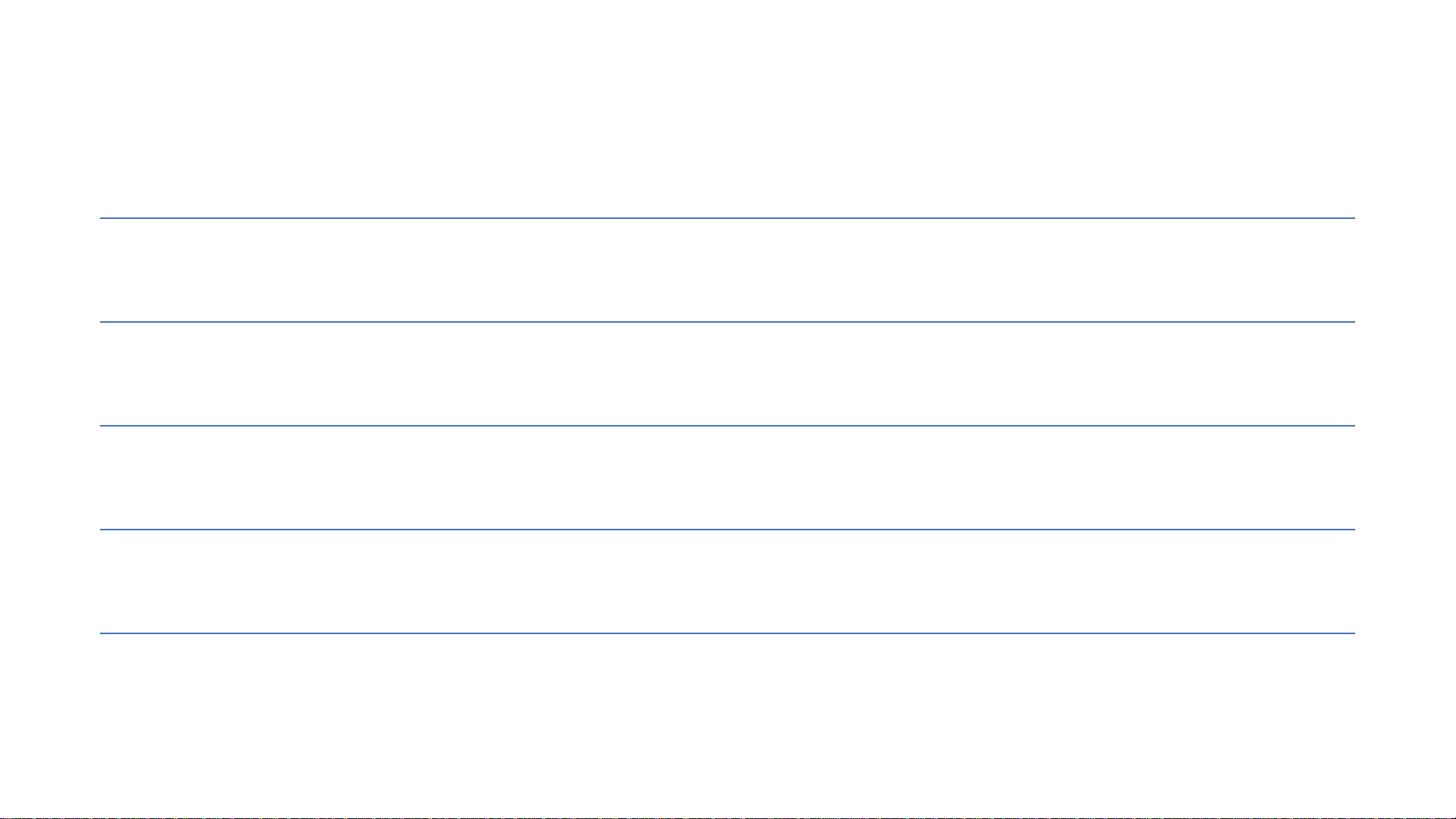Click the blank header area above the first line

coord(728,108)
